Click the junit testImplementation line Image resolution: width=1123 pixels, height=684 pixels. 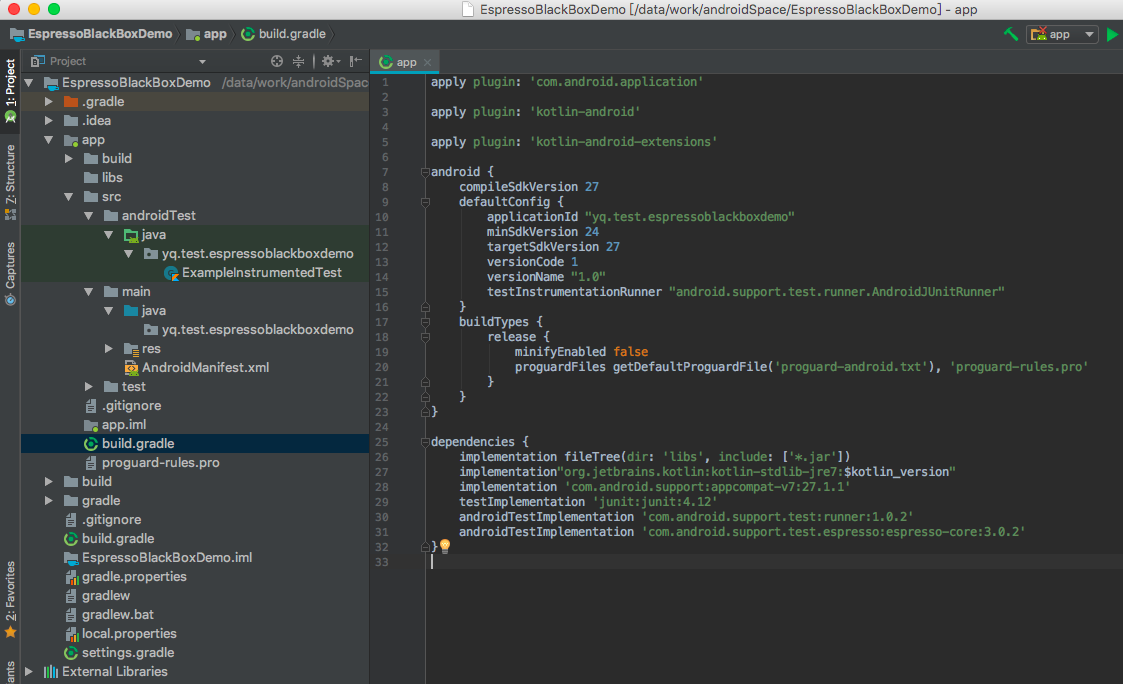coord(588,502)
